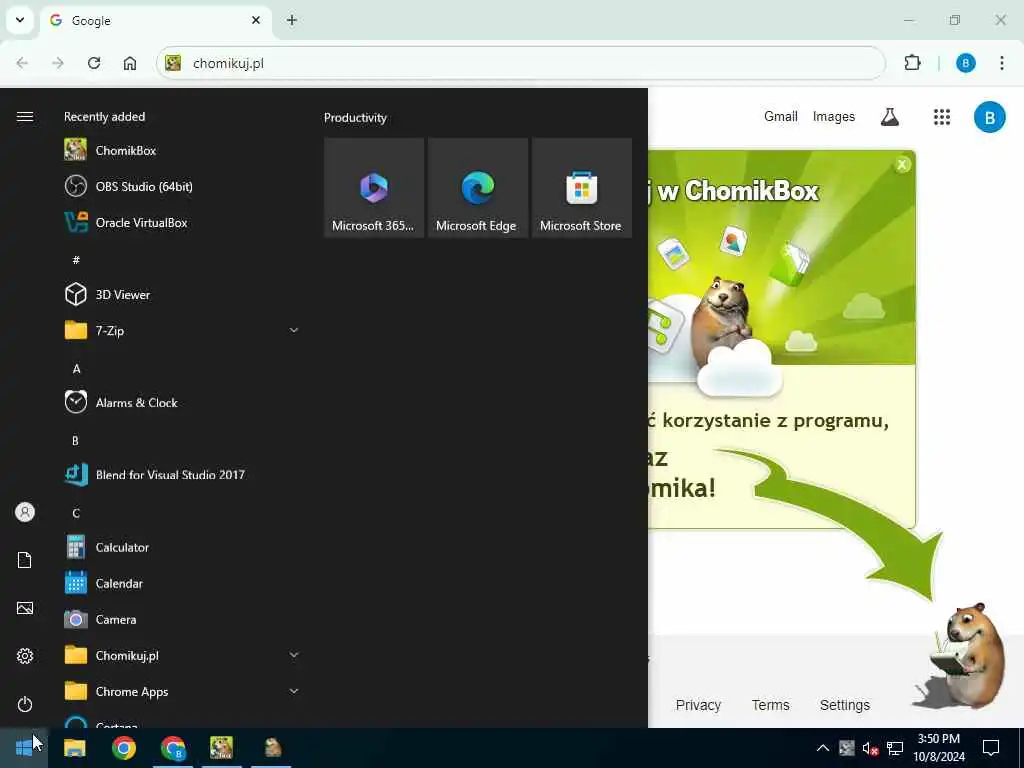Viewport: 1024px width, 768px height.
Task: Click Power button in Start sidebar
Action: point(25,704)
